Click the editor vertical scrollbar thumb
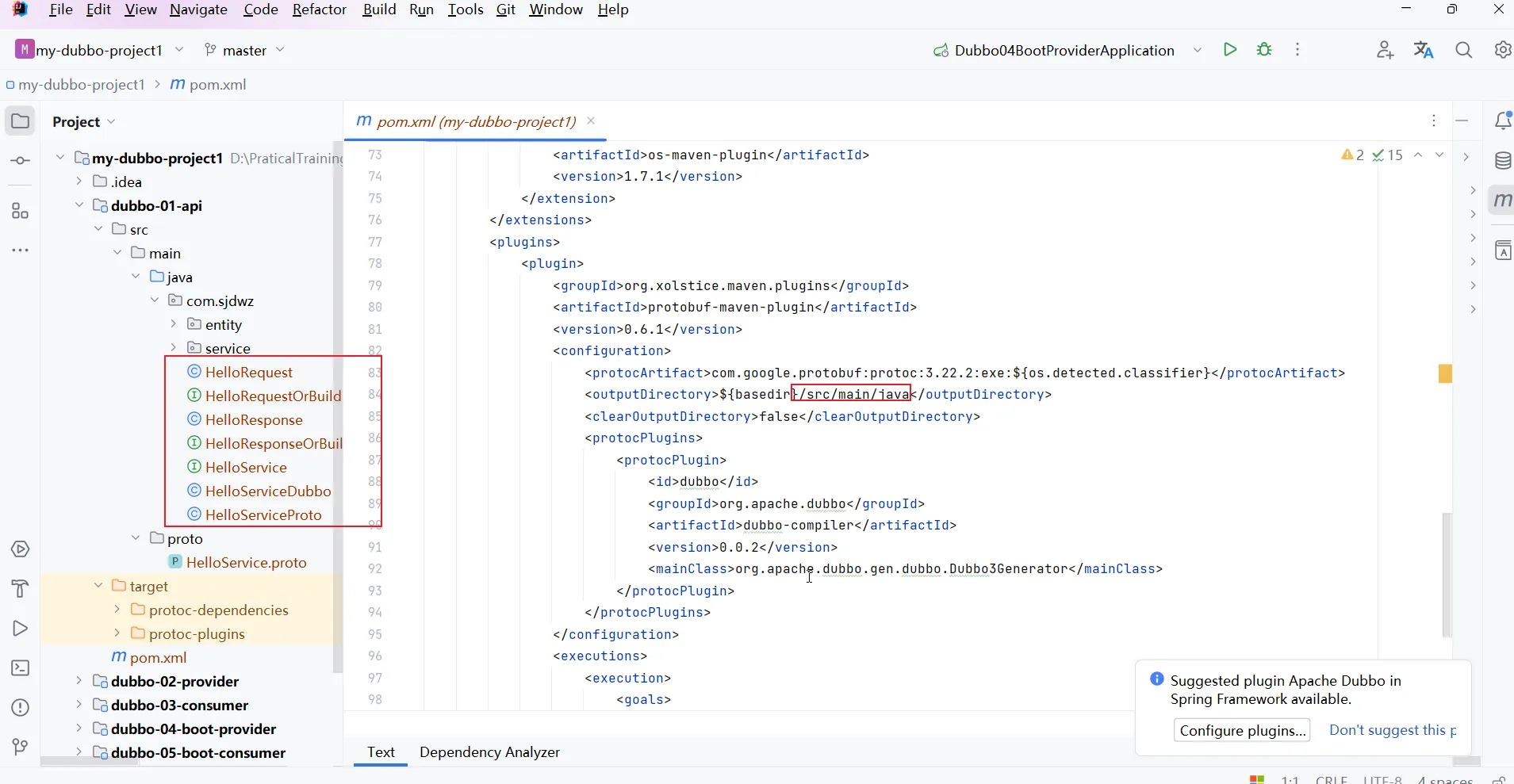 point(1447,575)
